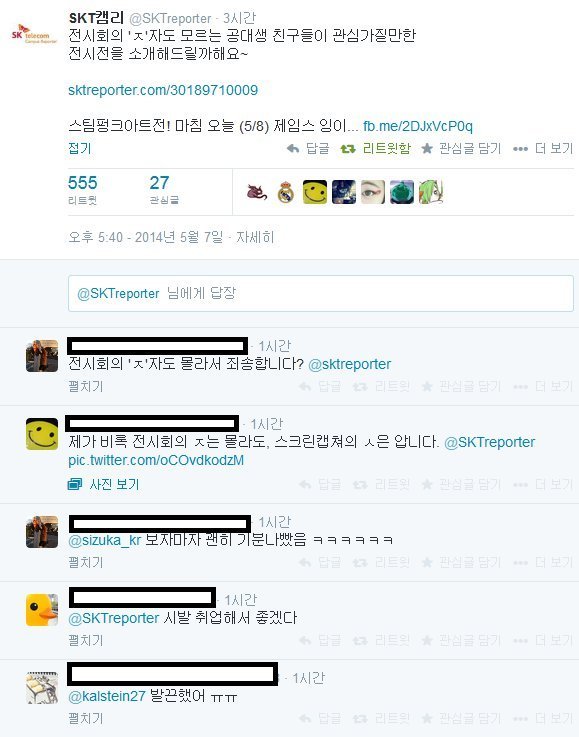Open the pic.twitter.com/oCOvdkodzM link
This screenshot has height=737, width=579.
tap(156, 460)
